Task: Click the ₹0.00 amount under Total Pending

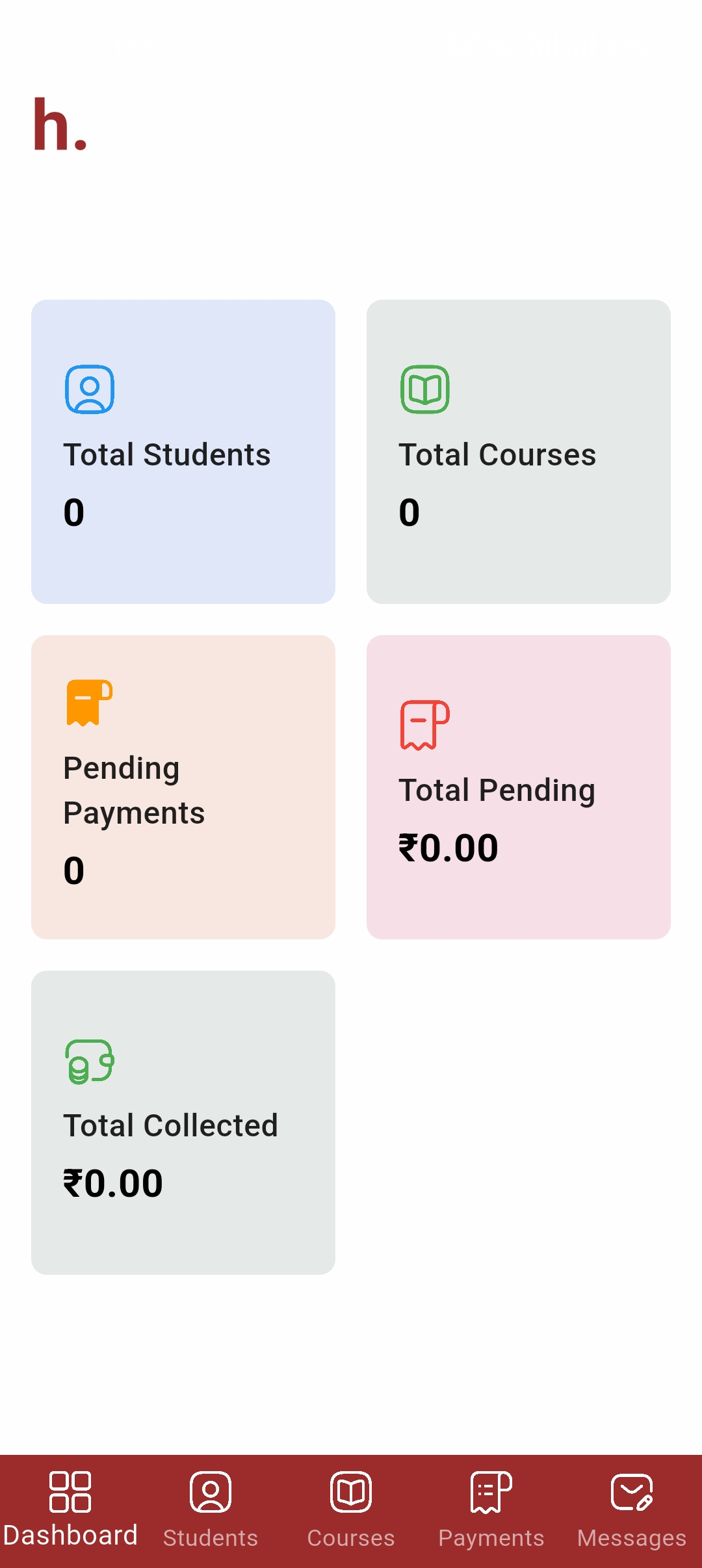Action: (448, 848)
